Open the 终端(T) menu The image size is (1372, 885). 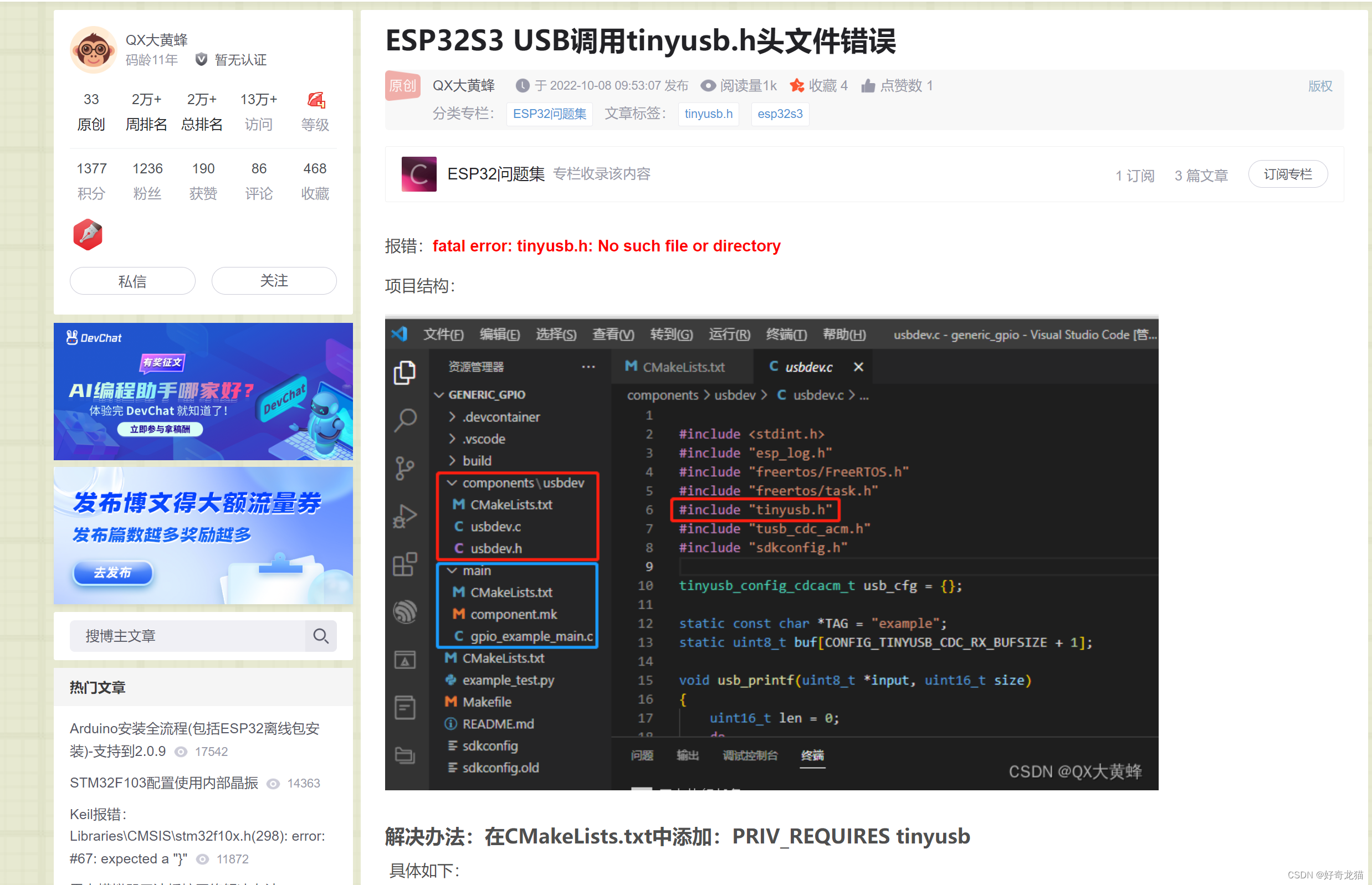click(x=786, y=335)
